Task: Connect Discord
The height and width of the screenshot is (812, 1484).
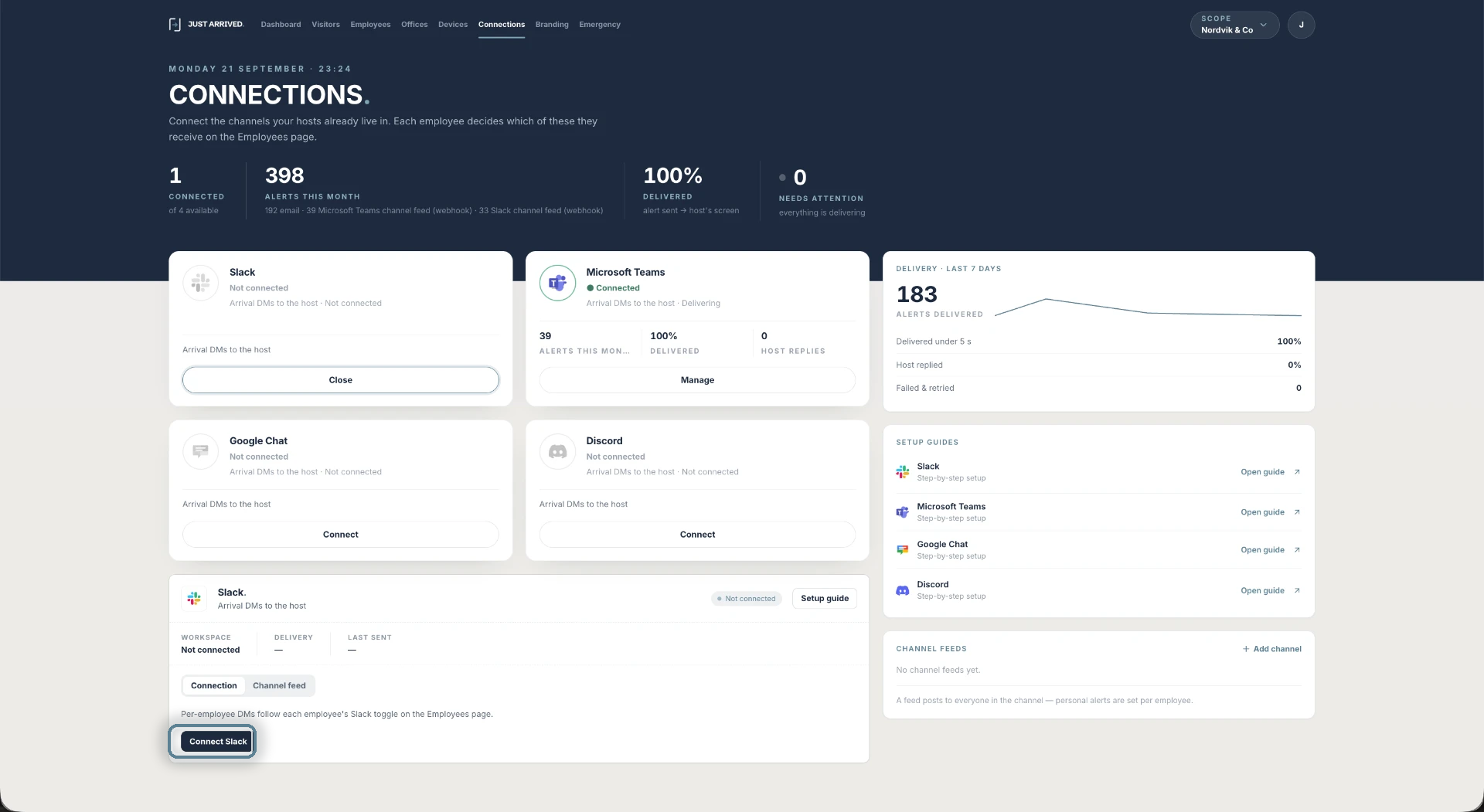Action: 697,535
